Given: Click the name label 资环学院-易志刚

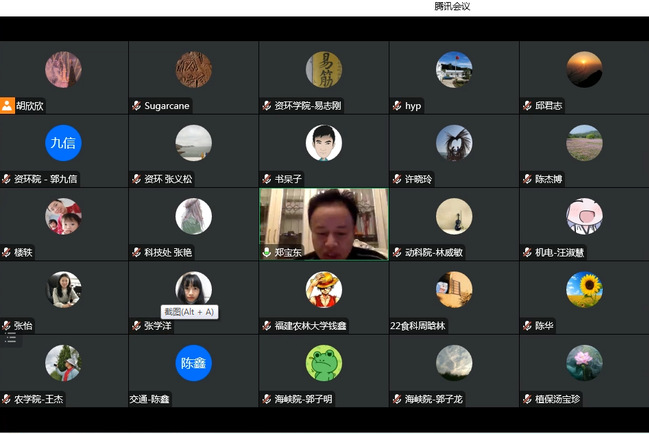Looking at the screenshot, I should tap(307, 106).
